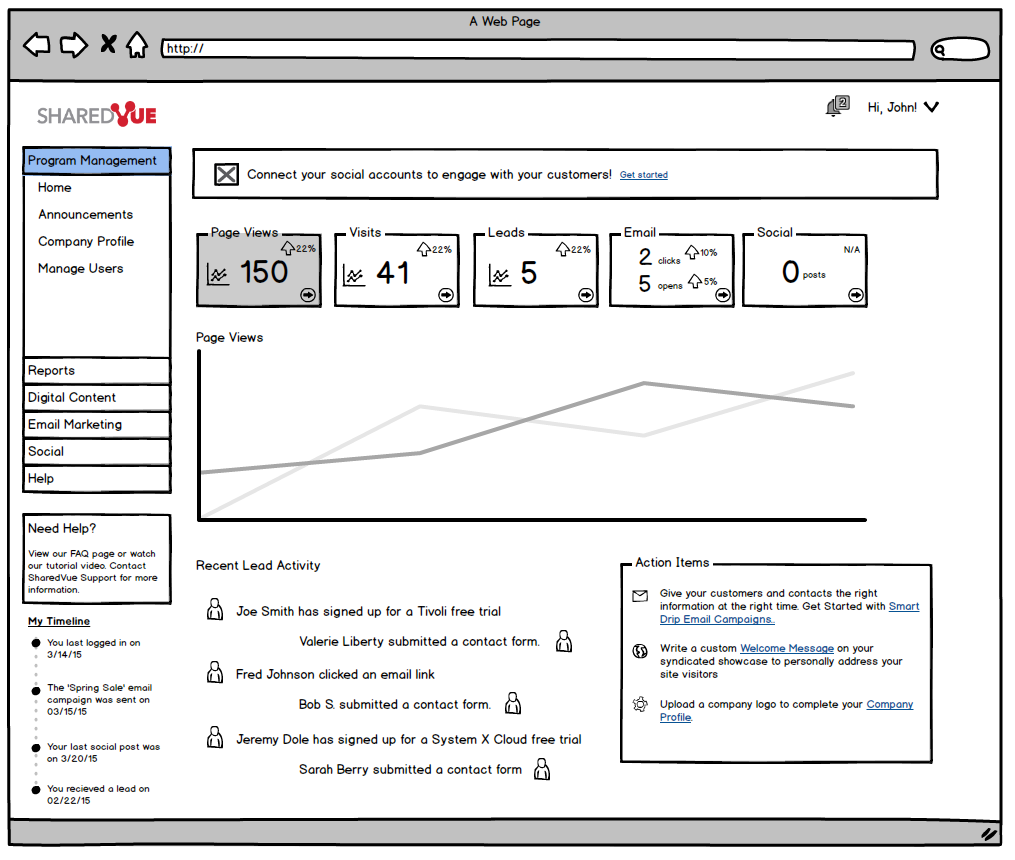Open Leads card arrow icon
The image size is (1015, 860).
(x=586, y=295)
